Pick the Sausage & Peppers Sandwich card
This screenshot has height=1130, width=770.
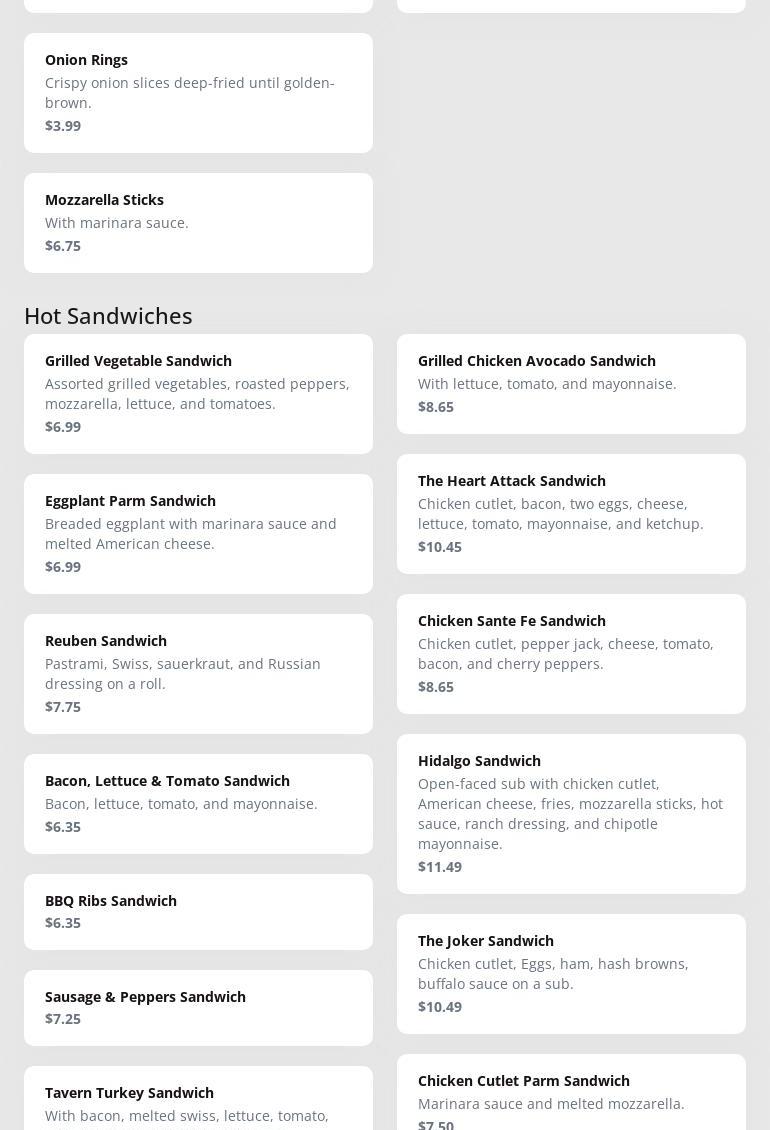pyautogui.click(x=198, y=1007)
